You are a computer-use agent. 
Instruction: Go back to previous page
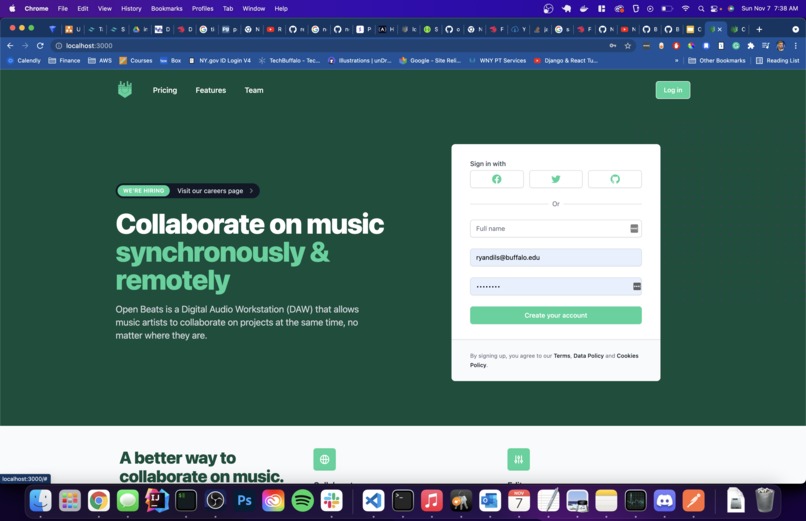(10, 46)
